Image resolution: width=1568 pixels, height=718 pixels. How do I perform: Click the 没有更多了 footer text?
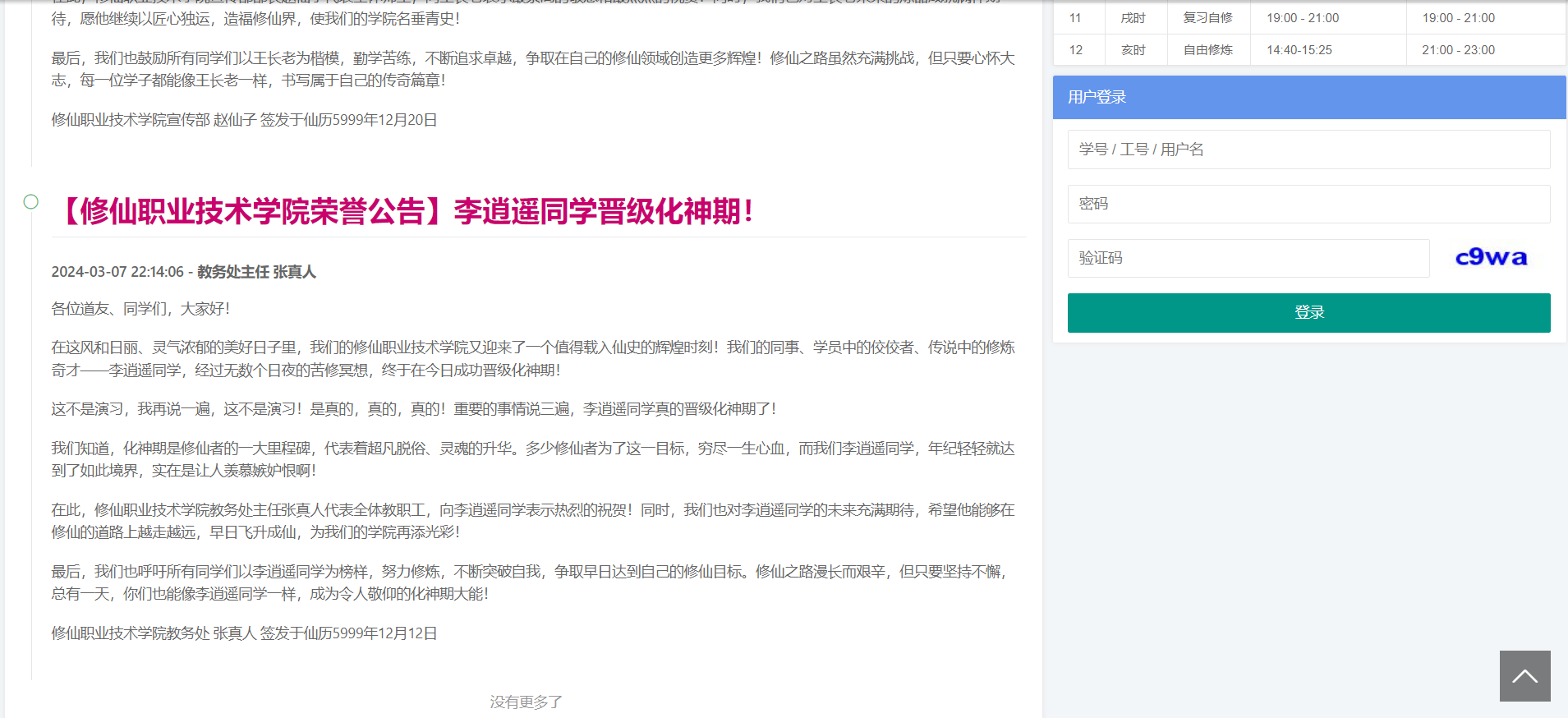tap(526, 702)
